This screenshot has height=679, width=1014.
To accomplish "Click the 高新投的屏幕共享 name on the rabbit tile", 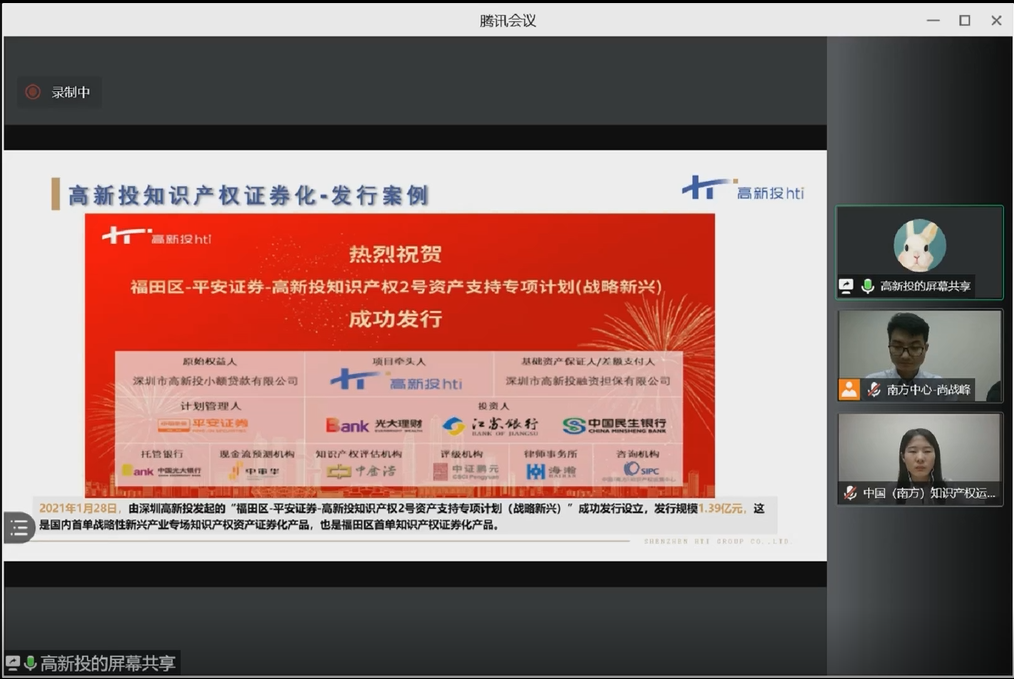I will [925, 286].
